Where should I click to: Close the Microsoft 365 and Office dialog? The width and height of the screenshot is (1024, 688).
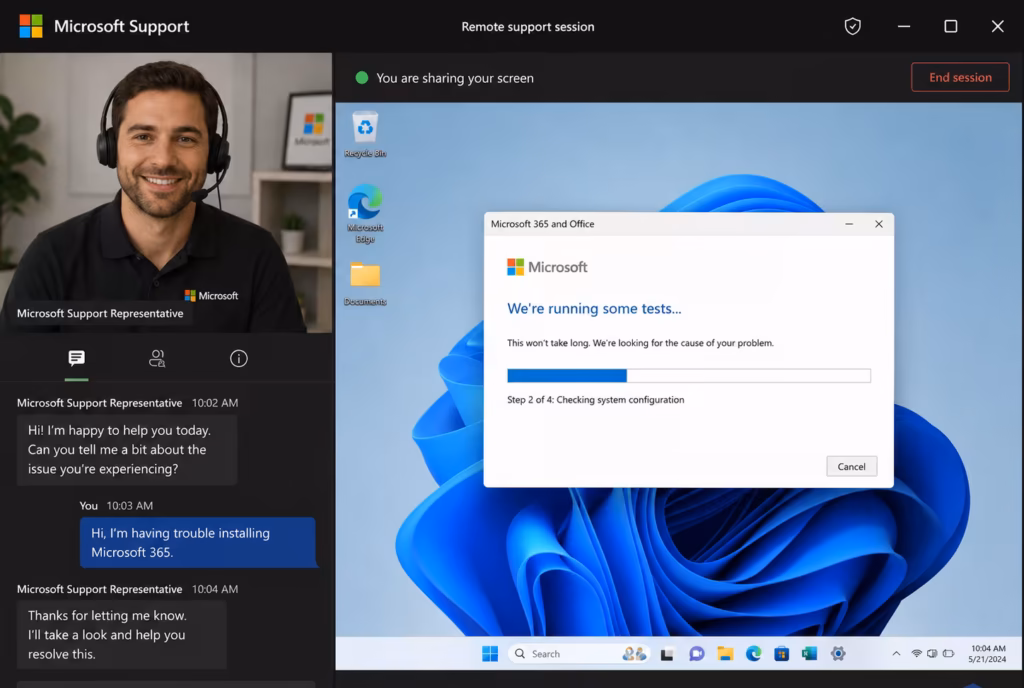[879, 224]
